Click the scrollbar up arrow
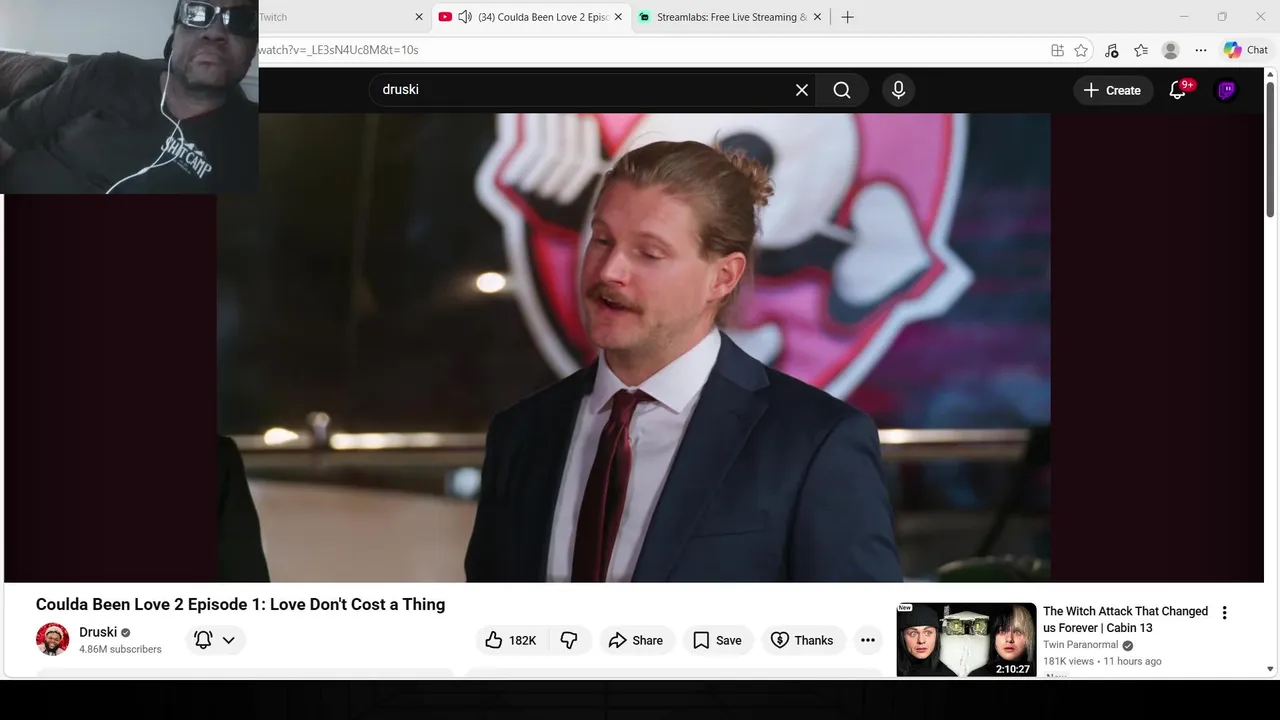Viewport: 1280px width, 720px height. click(1271, 74)
